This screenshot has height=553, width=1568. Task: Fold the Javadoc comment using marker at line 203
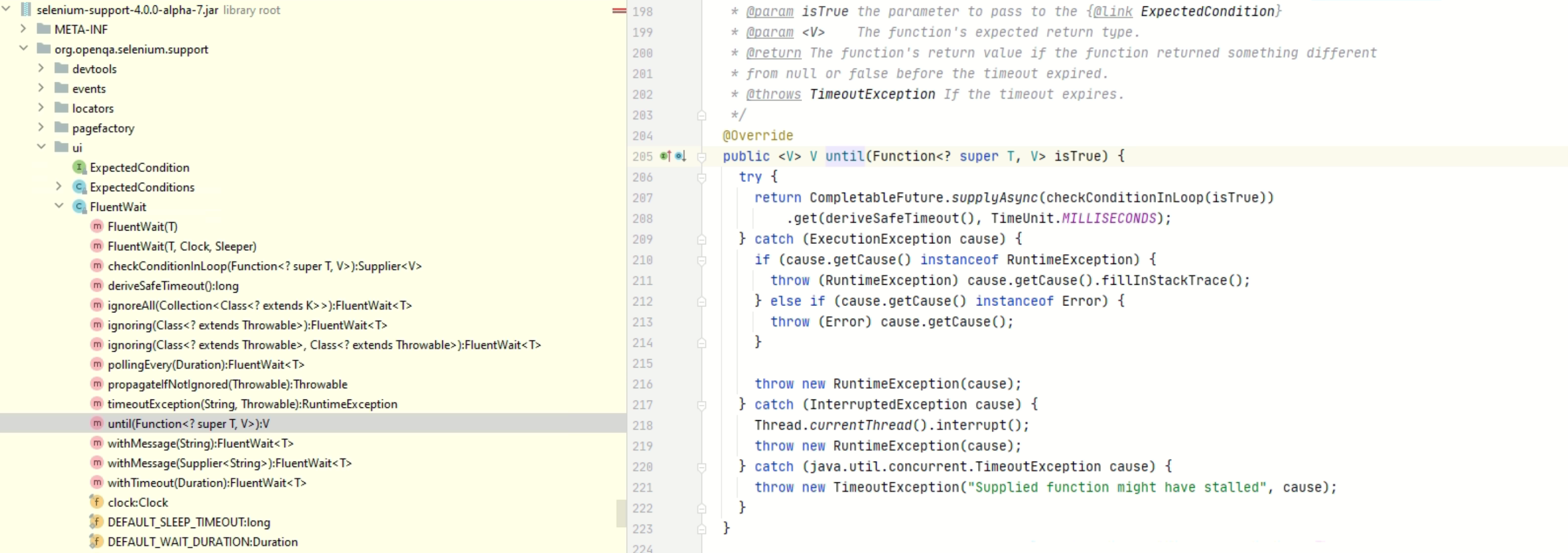(702, 115)
